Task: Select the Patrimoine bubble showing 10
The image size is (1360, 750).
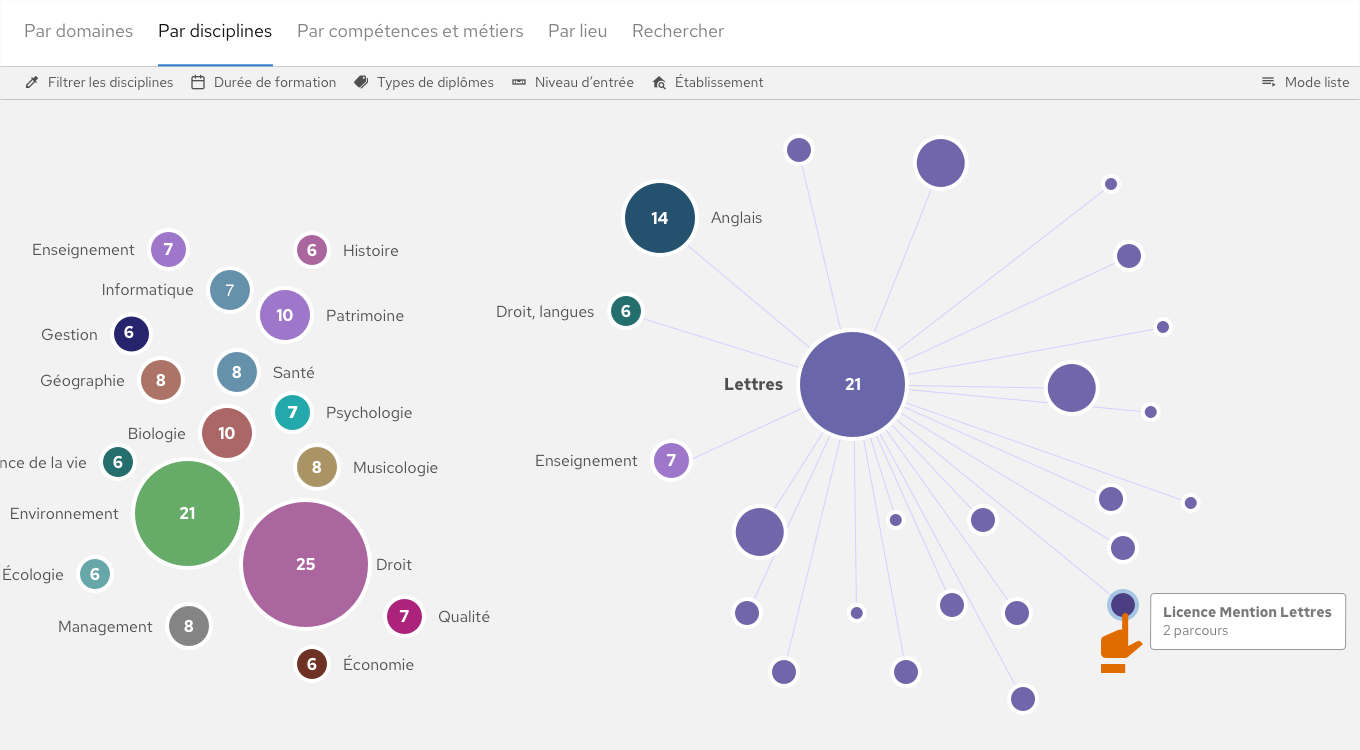Action: [285, 315]
